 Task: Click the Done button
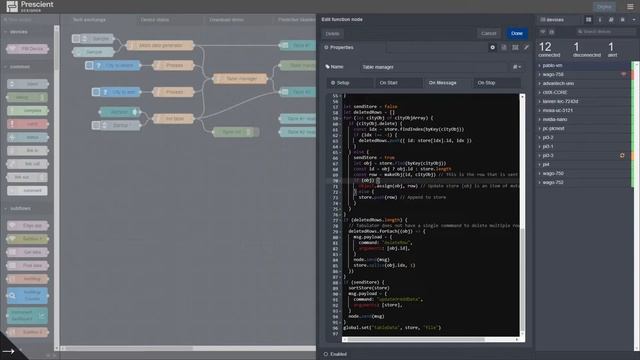click(x=517, y=33)
